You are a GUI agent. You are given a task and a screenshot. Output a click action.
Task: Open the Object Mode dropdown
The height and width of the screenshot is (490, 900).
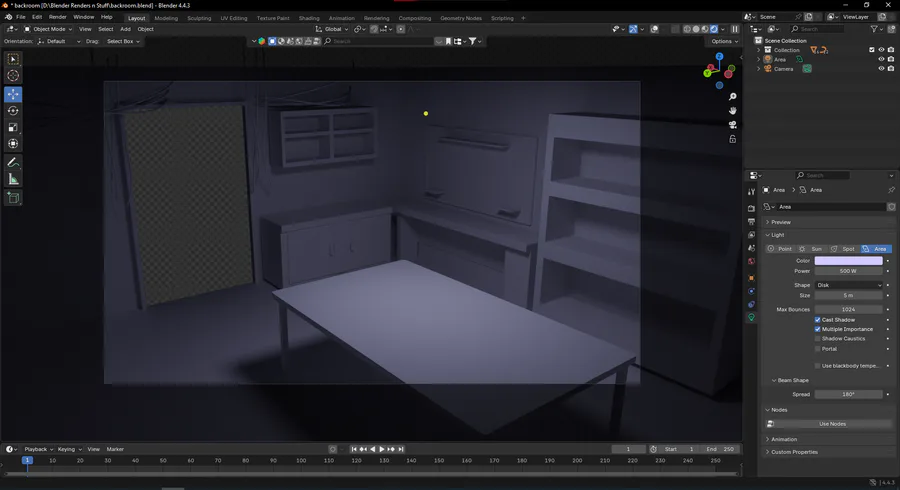tap(48, 29)
